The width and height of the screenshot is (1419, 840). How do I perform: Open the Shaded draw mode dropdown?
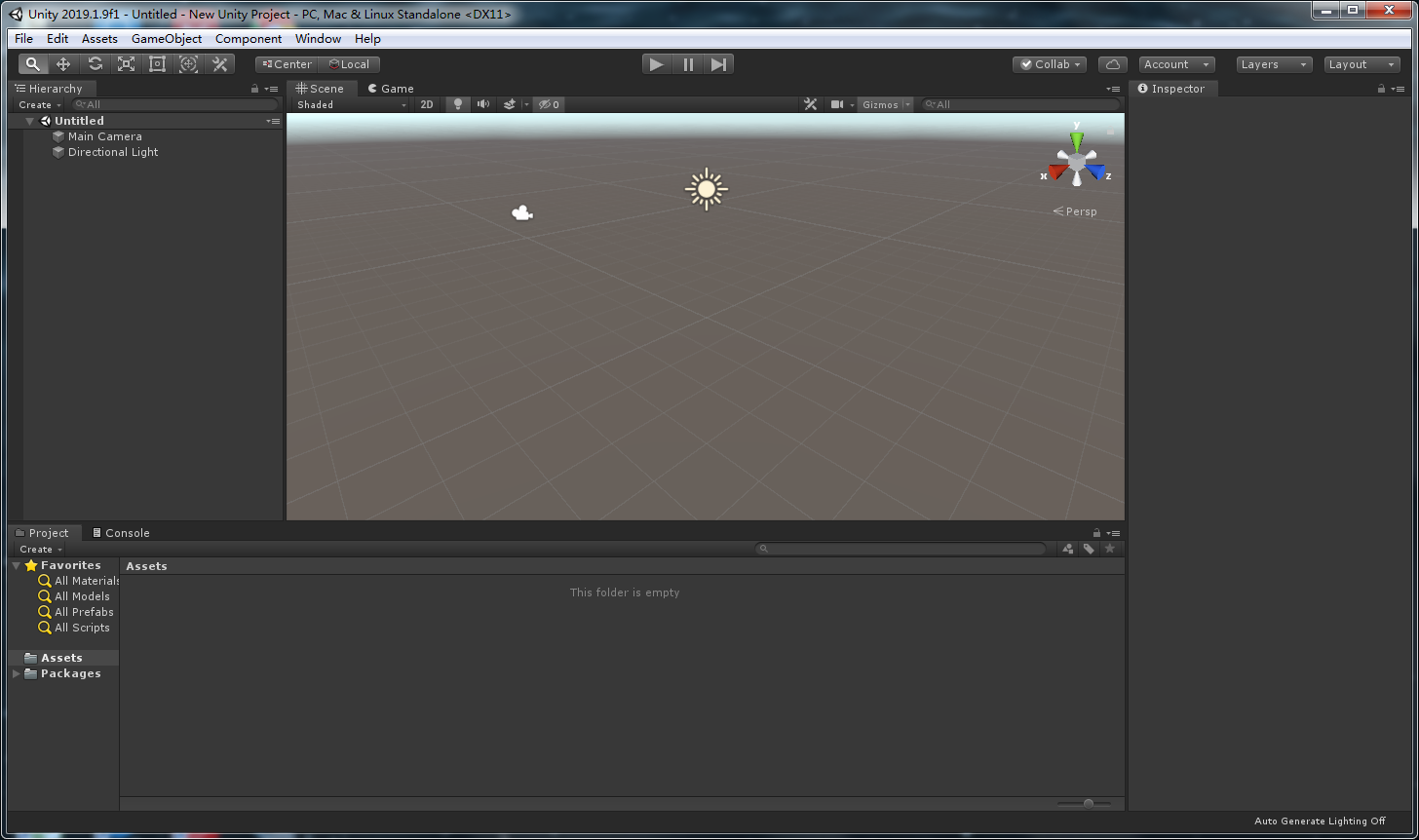pos(351,104)
